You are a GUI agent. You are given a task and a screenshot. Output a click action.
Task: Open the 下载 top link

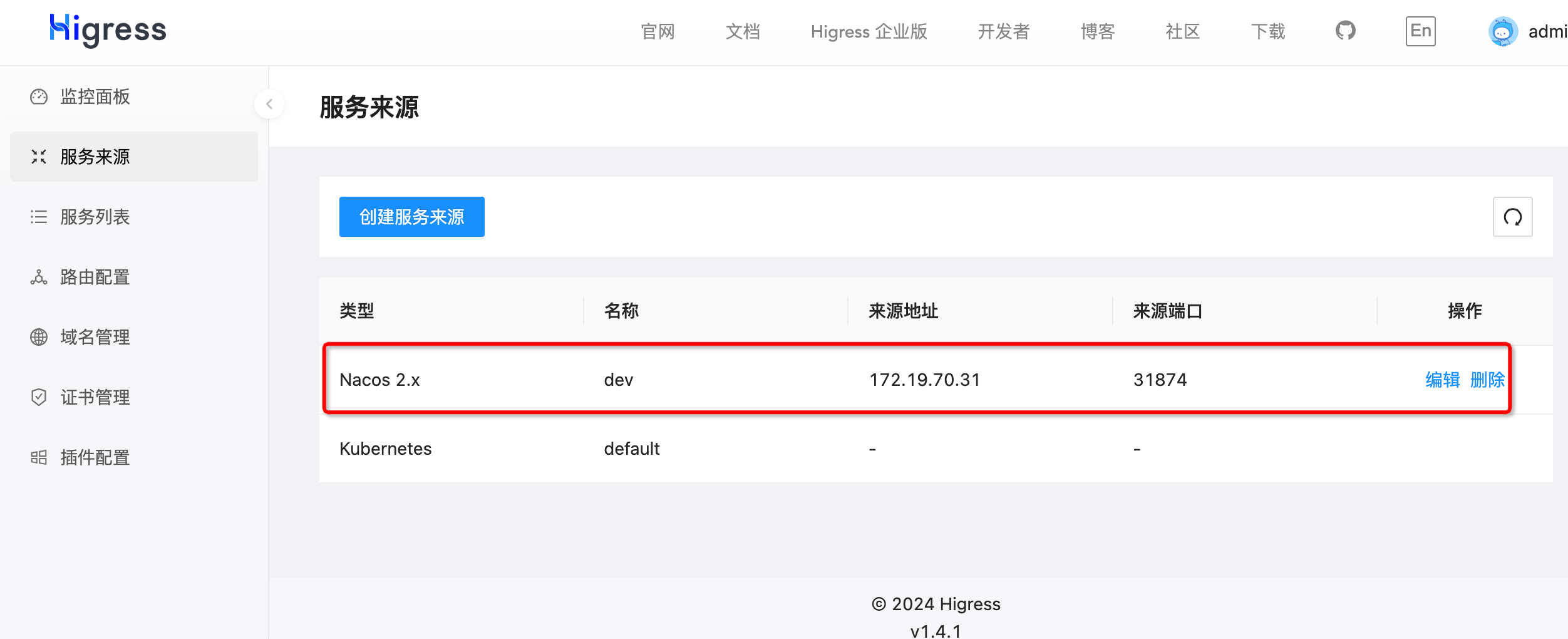pyautogui.click(x=1268, y=31)
